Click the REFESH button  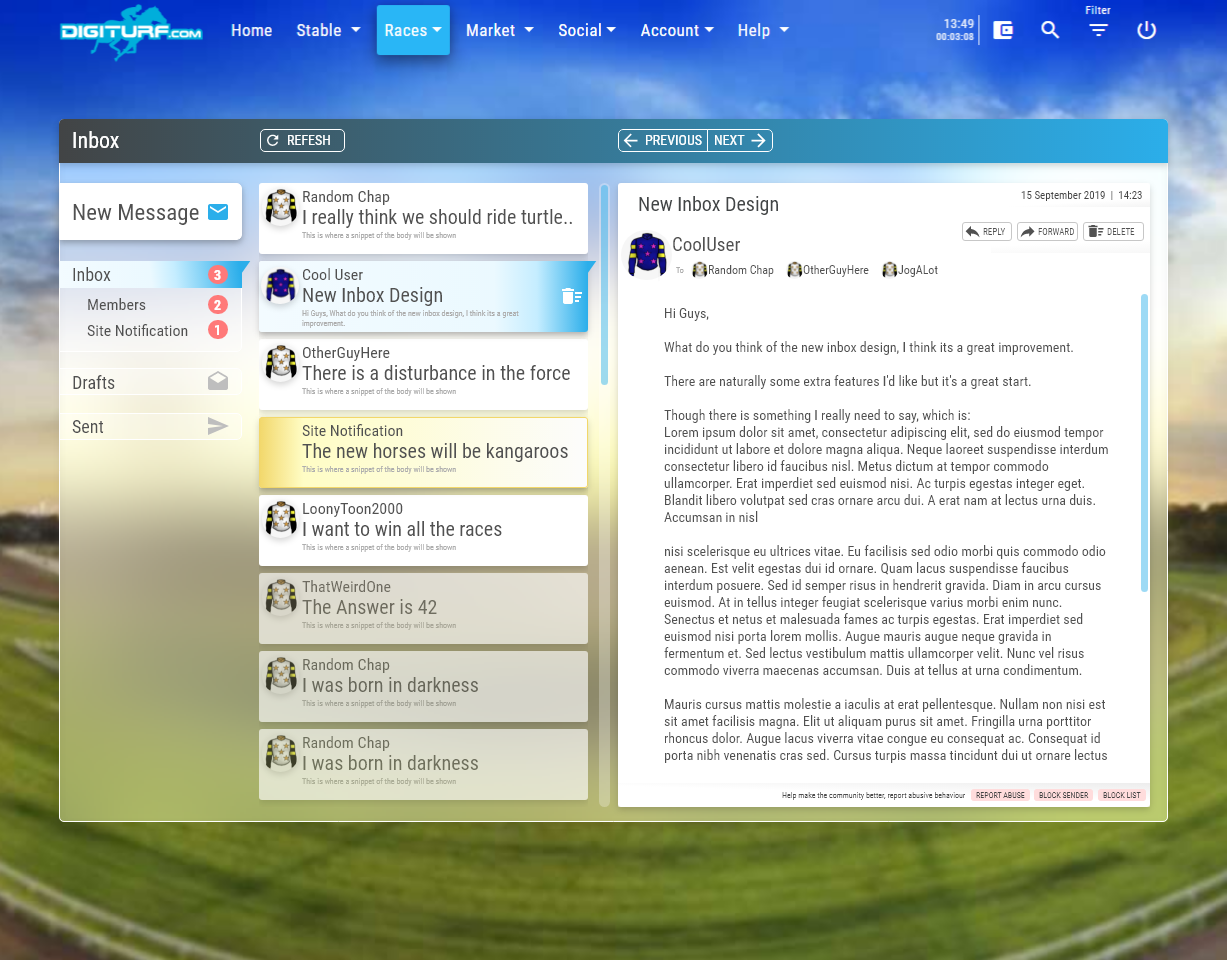[x=302, y=140]
